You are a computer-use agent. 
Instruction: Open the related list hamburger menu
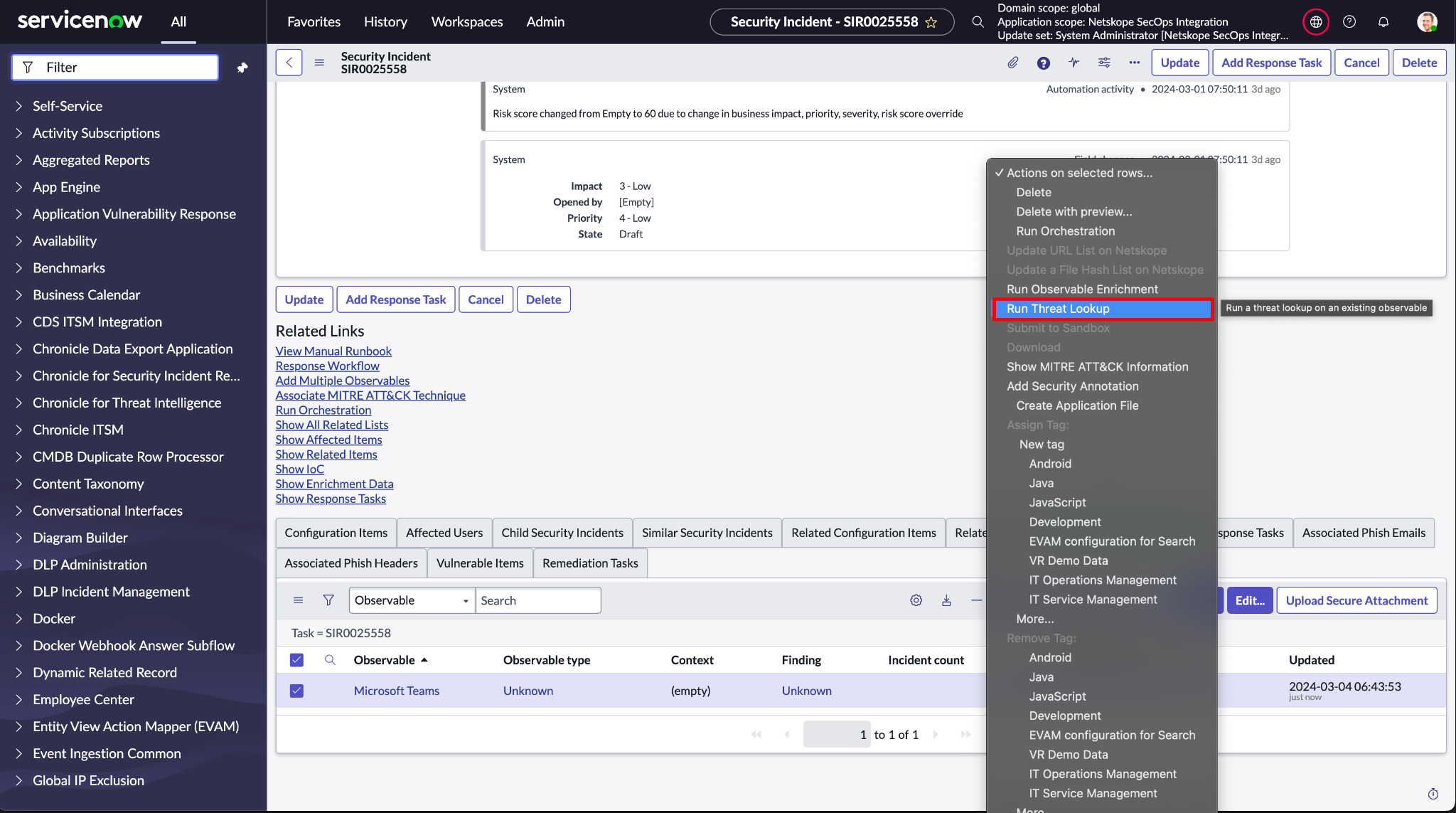pos(299,600)
